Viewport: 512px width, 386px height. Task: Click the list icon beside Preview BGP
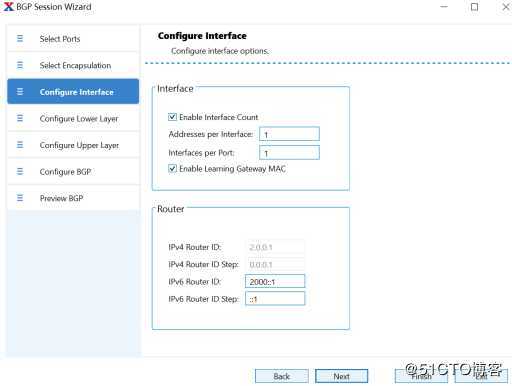20,198
